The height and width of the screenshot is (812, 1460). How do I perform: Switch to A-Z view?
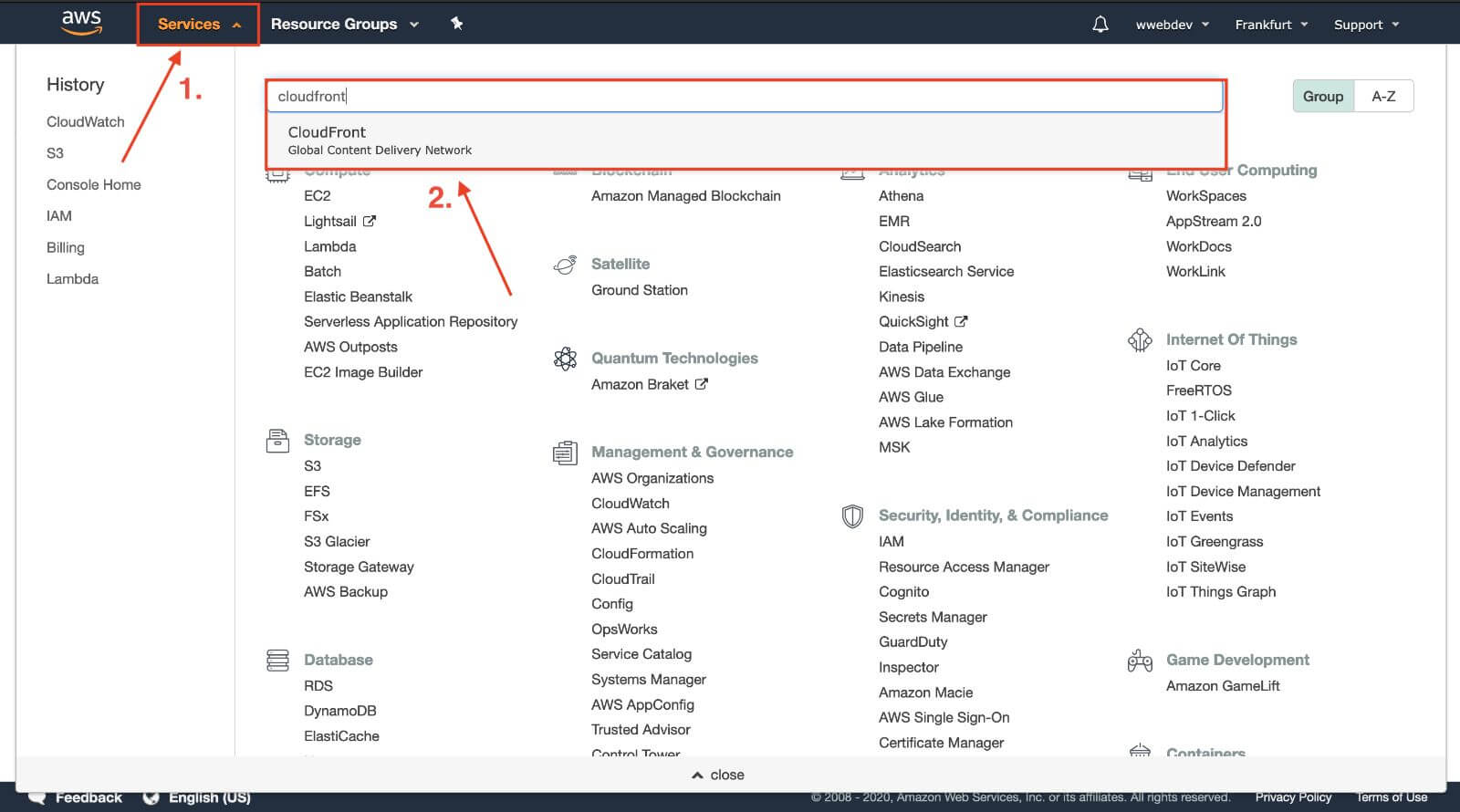[x=1383, y=96]
